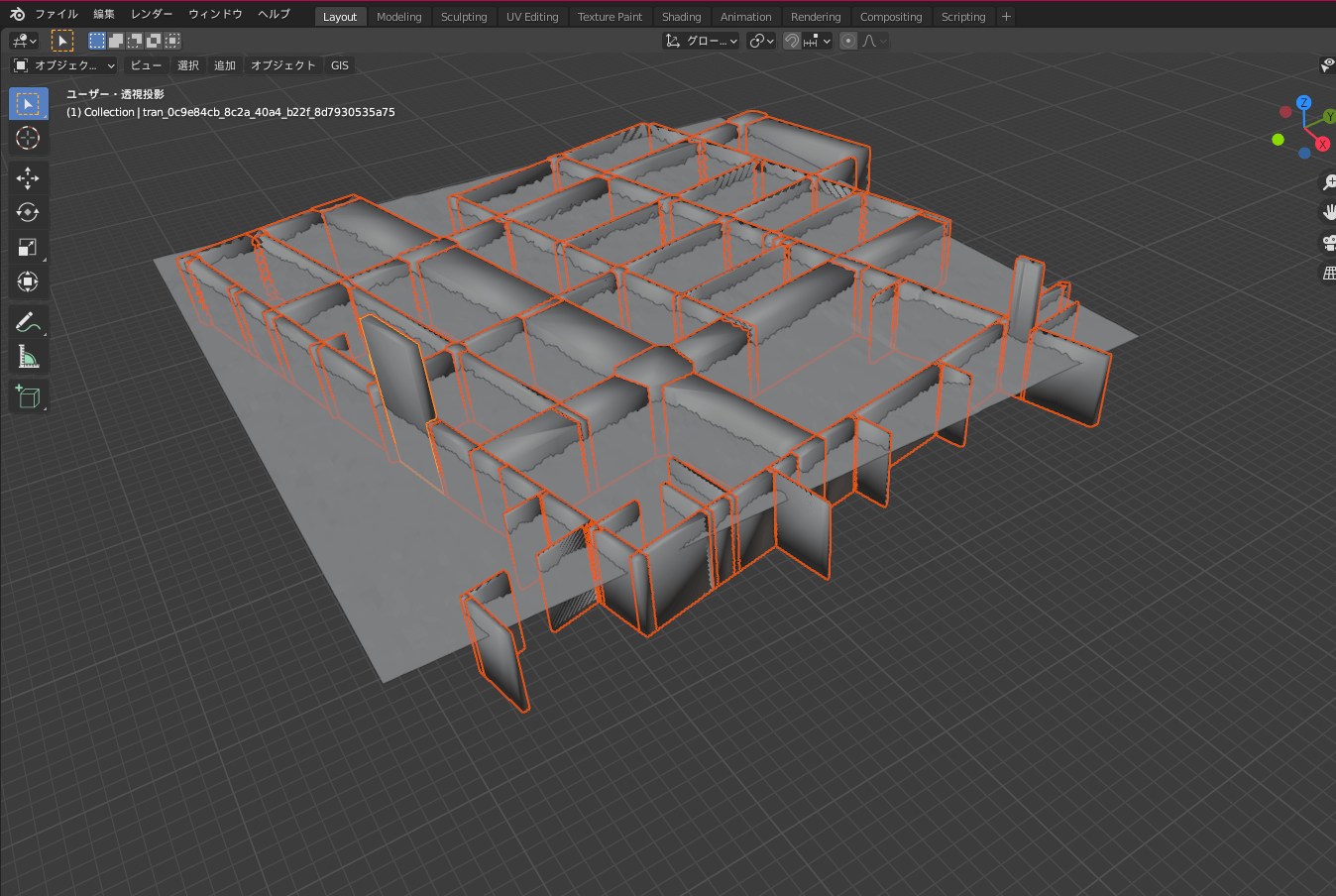Click the X axis on navigation gizmo
1336x896 pixels.
[1322, 145]
